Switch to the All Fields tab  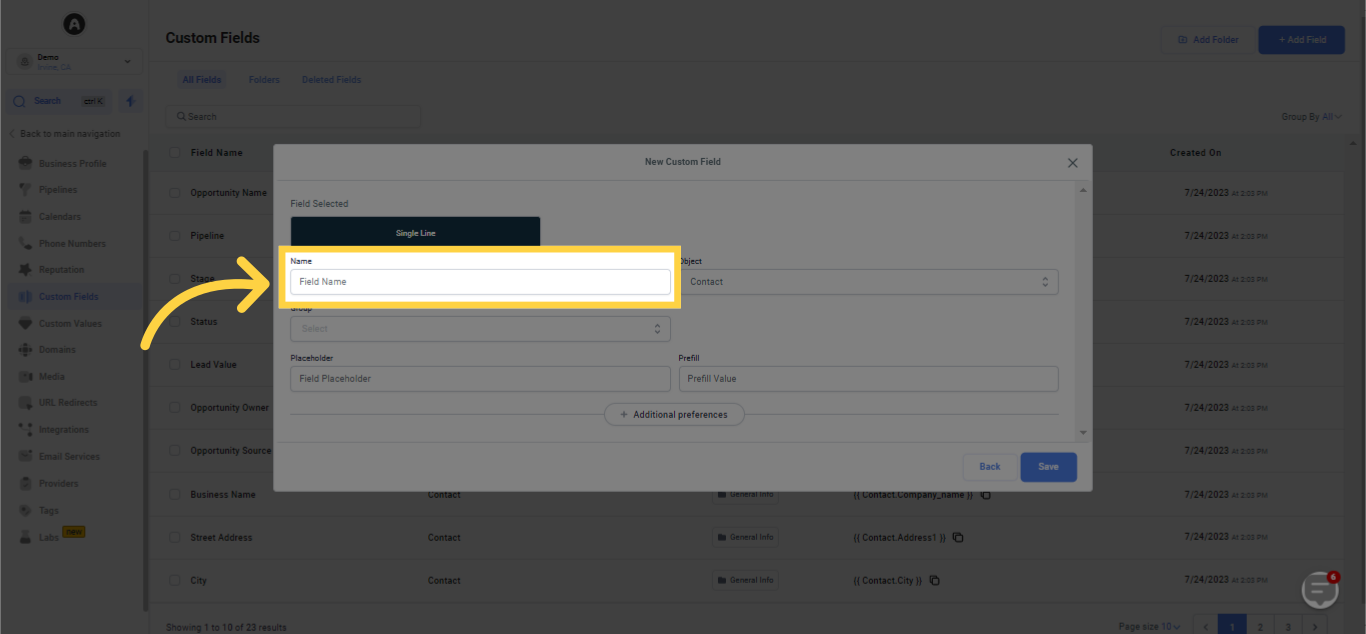202,80
